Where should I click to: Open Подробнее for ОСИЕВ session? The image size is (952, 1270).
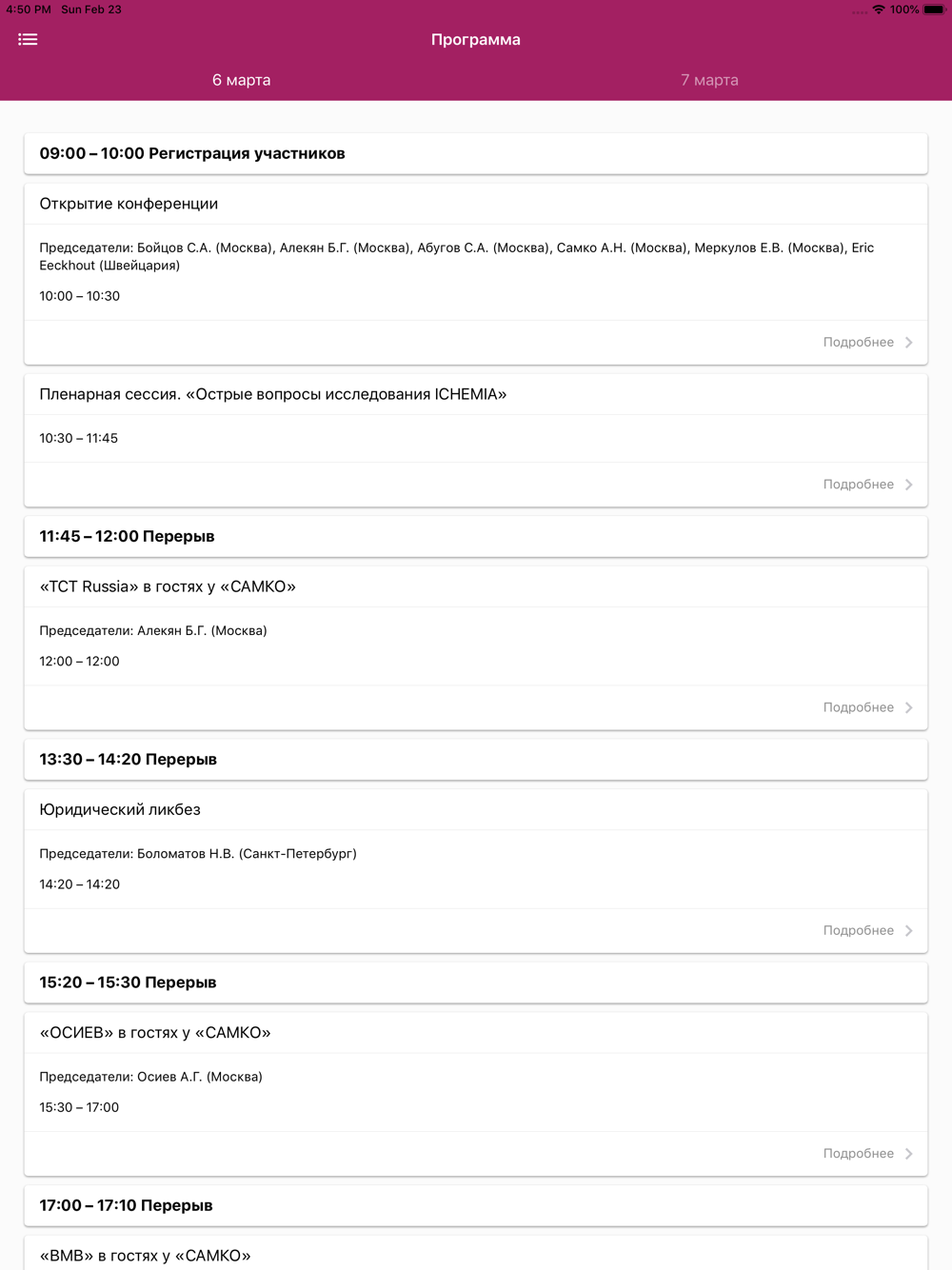point(858,1153)
